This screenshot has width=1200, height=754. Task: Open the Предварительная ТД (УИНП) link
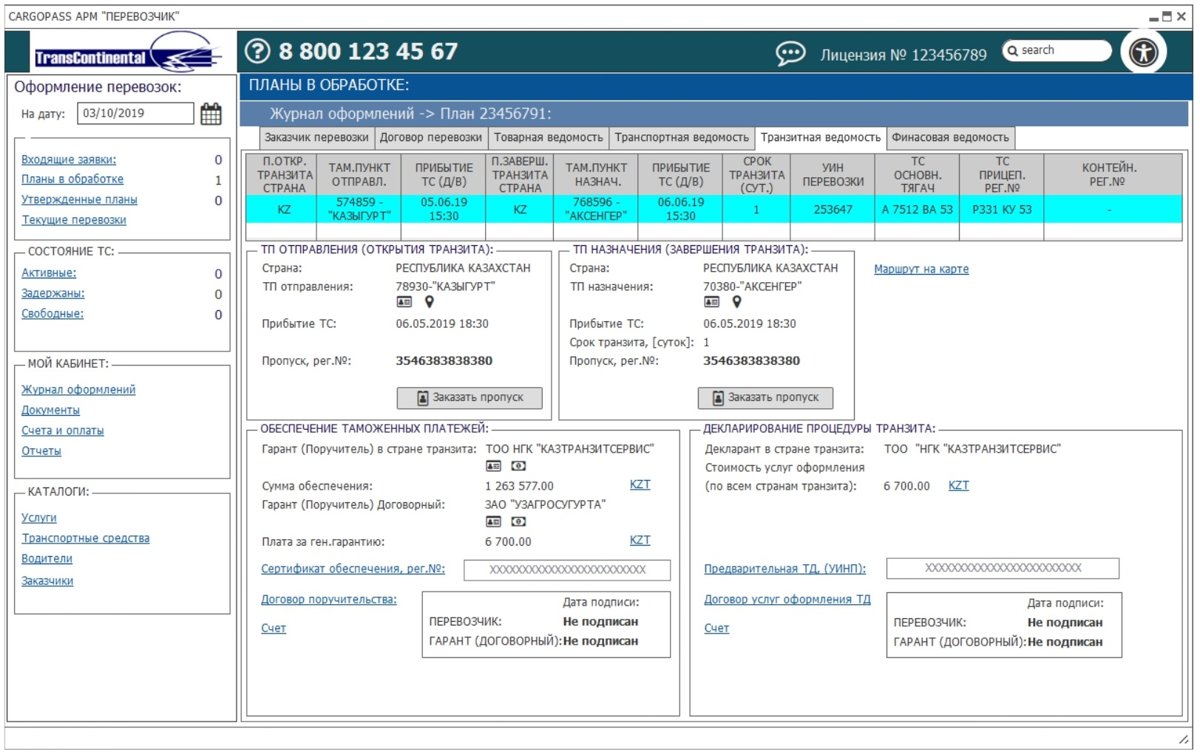pyautogui.click(x=785, y=568)
